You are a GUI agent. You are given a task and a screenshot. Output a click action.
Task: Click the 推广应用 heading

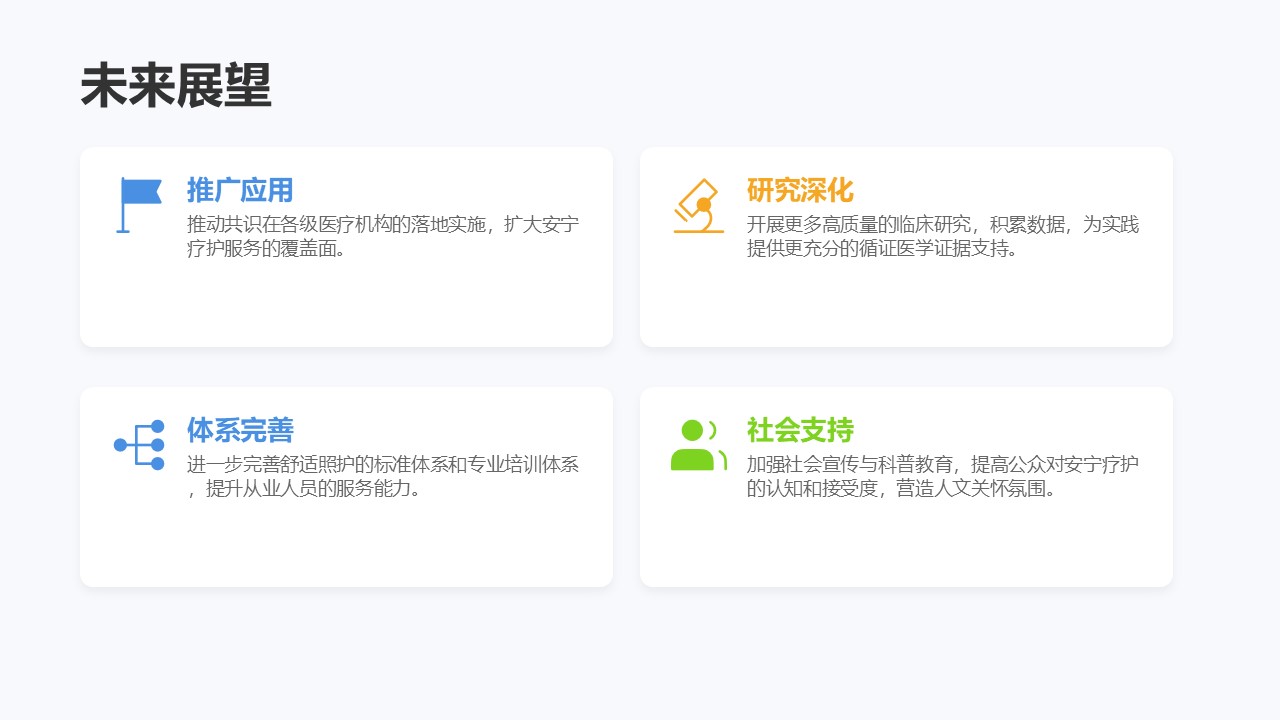point(240,190)
